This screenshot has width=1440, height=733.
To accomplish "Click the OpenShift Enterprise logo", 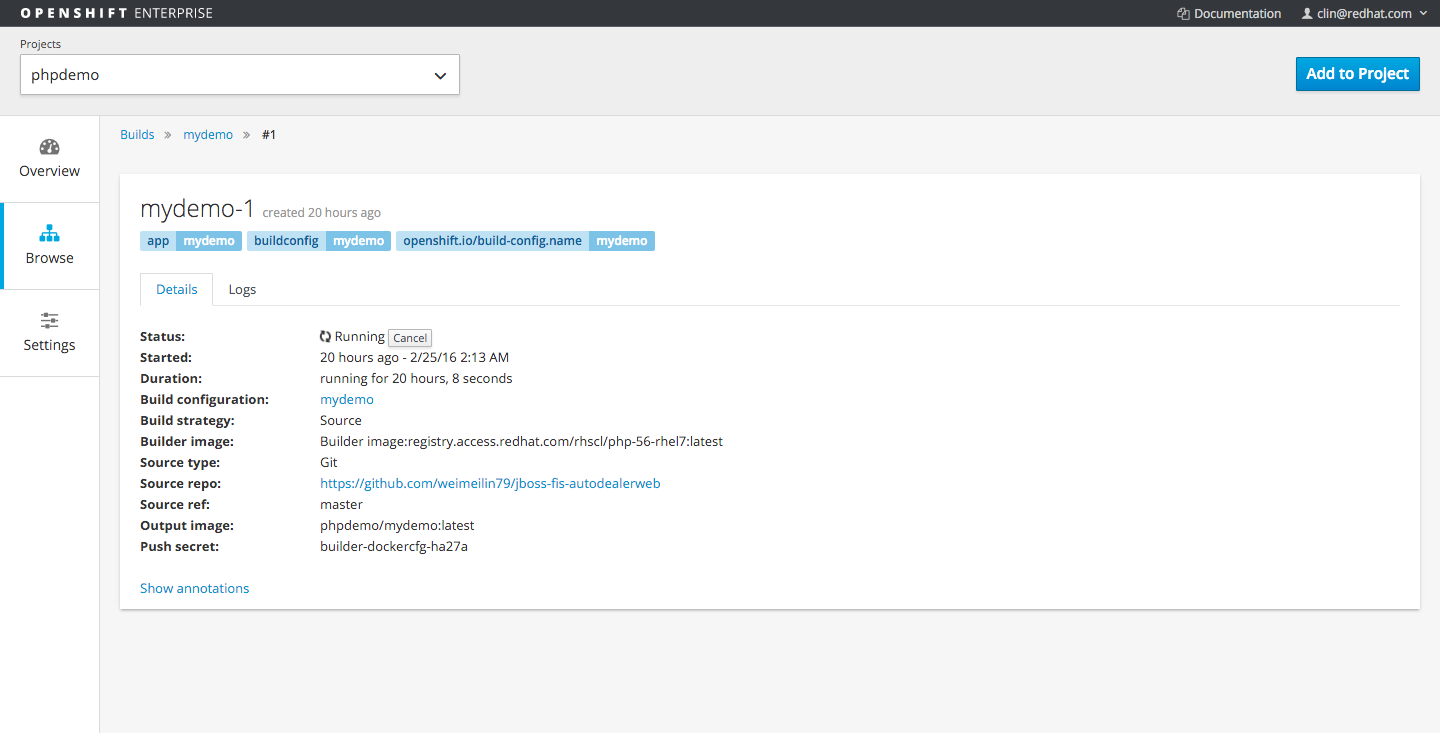I will (x=117, y=13).
